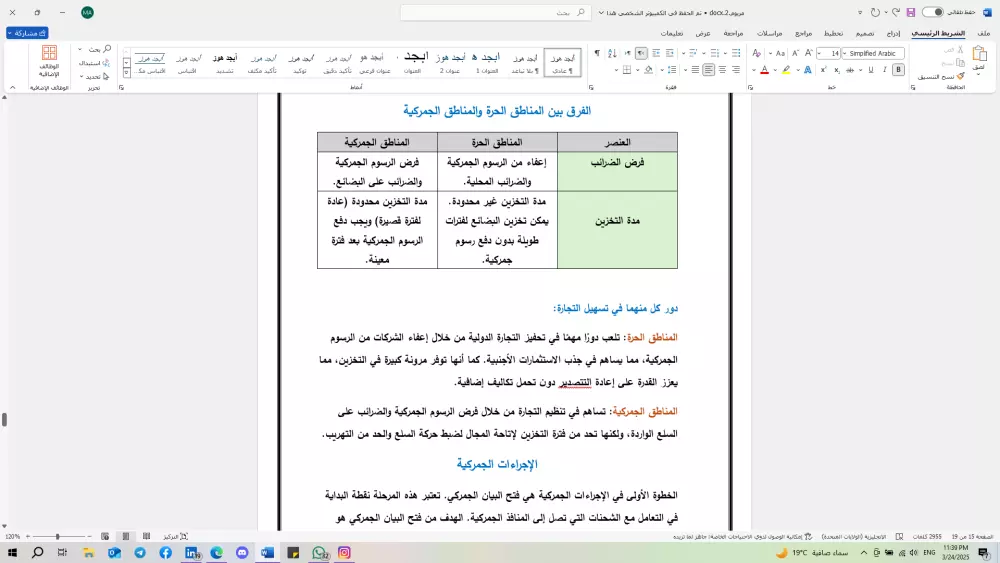Open line spacing options
The height and width of the screenshot is (563, 1000).
672,70
